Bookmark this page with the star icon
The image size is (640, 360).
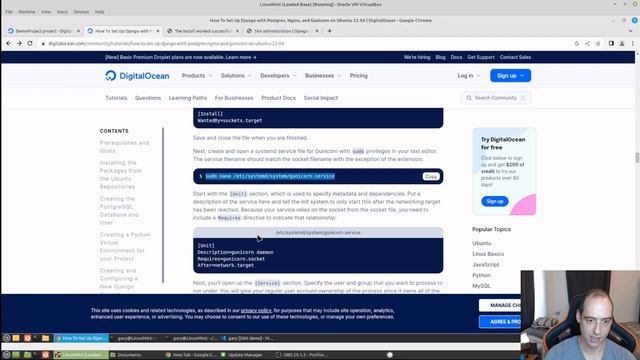pyautogui.click(x=598, y=43)
